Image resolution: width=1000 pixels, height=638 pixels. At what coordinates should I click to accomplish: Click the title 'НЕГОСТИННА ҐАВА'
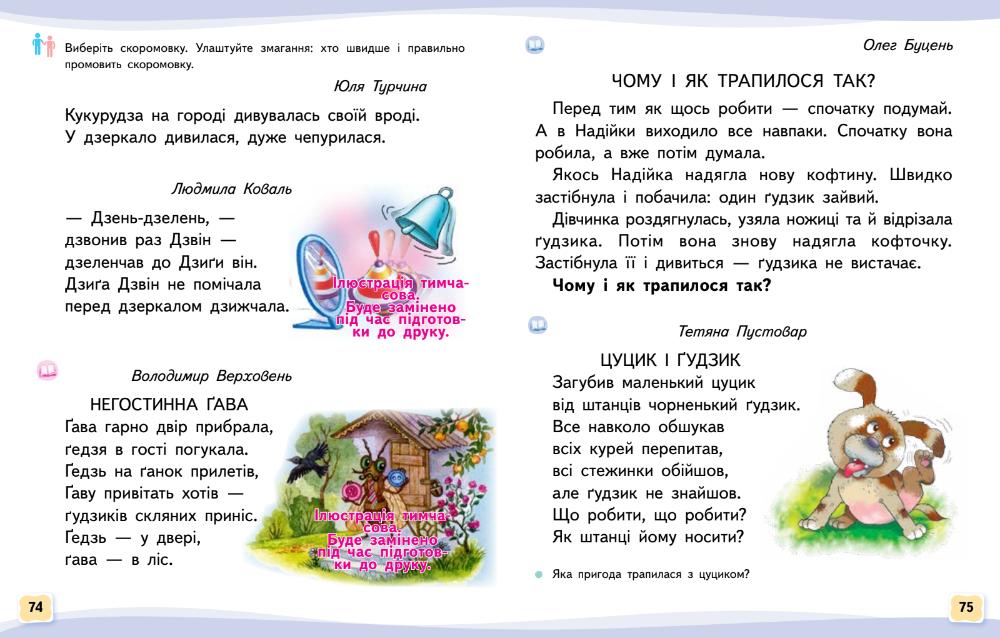tap(169, 404)
